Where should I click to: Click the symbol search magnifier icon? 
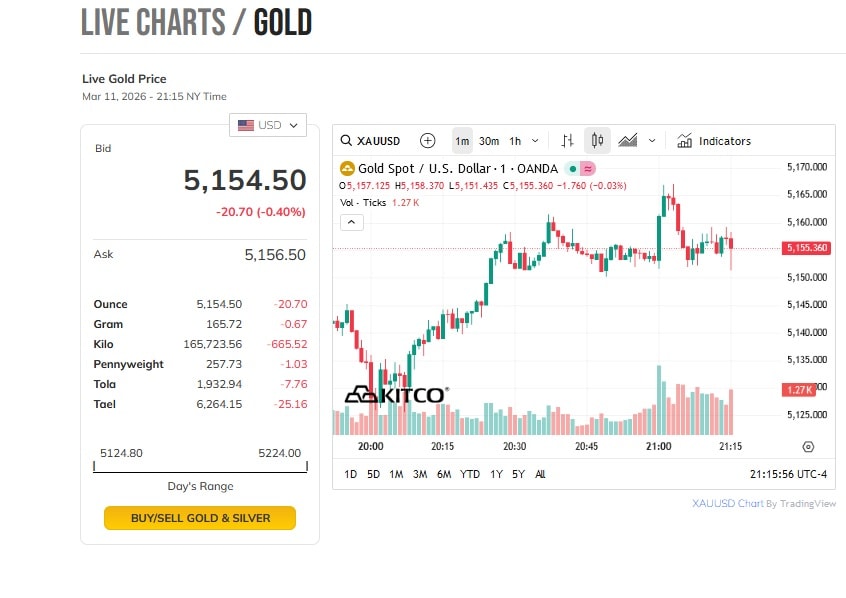pos(346,141)
